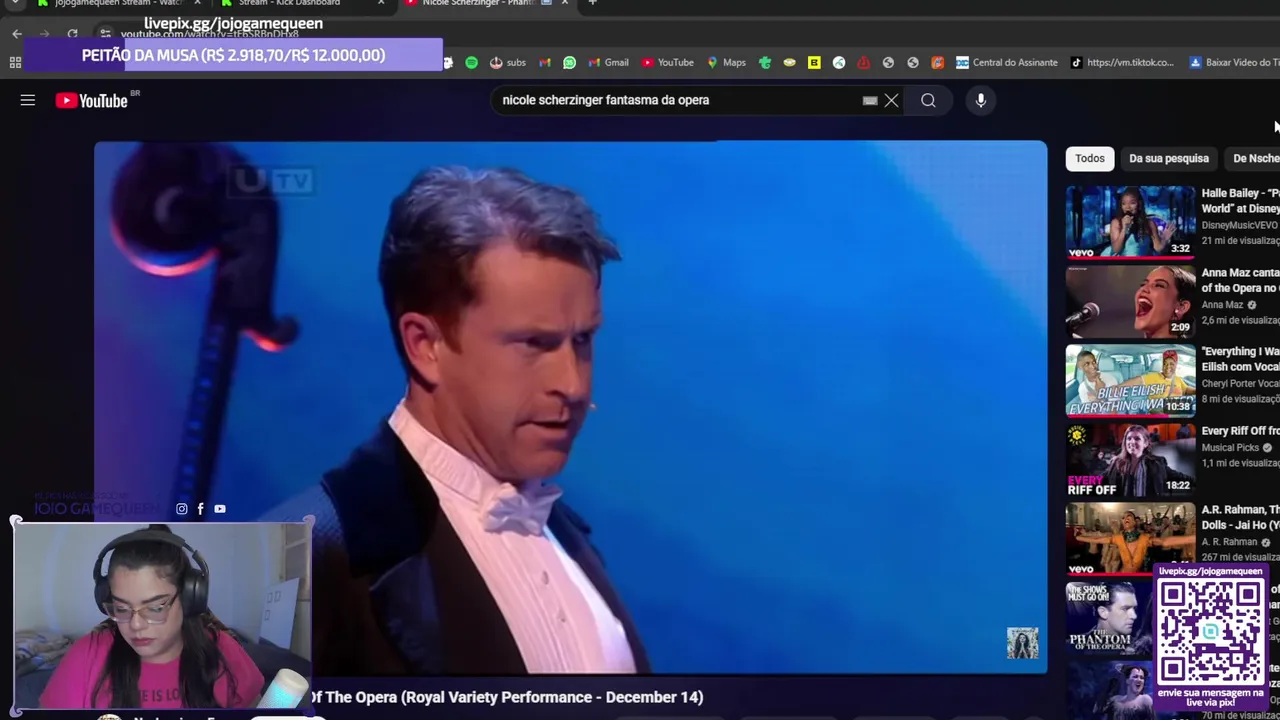
Task: Open Gmail bookmark
Action: tap(608, 62)
